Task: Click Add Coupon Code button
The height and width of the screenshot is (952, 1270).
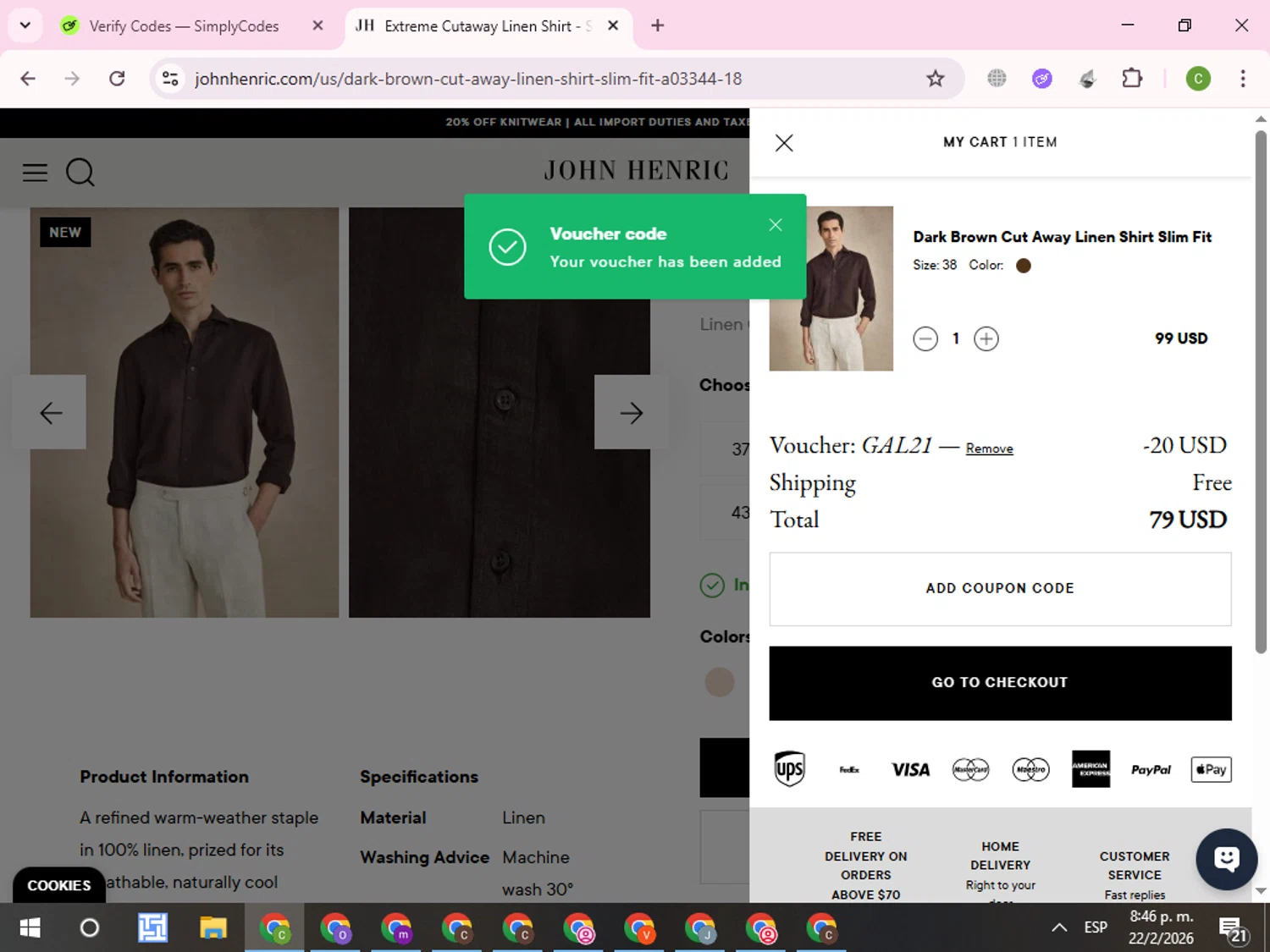Action: coord(1000,589)
